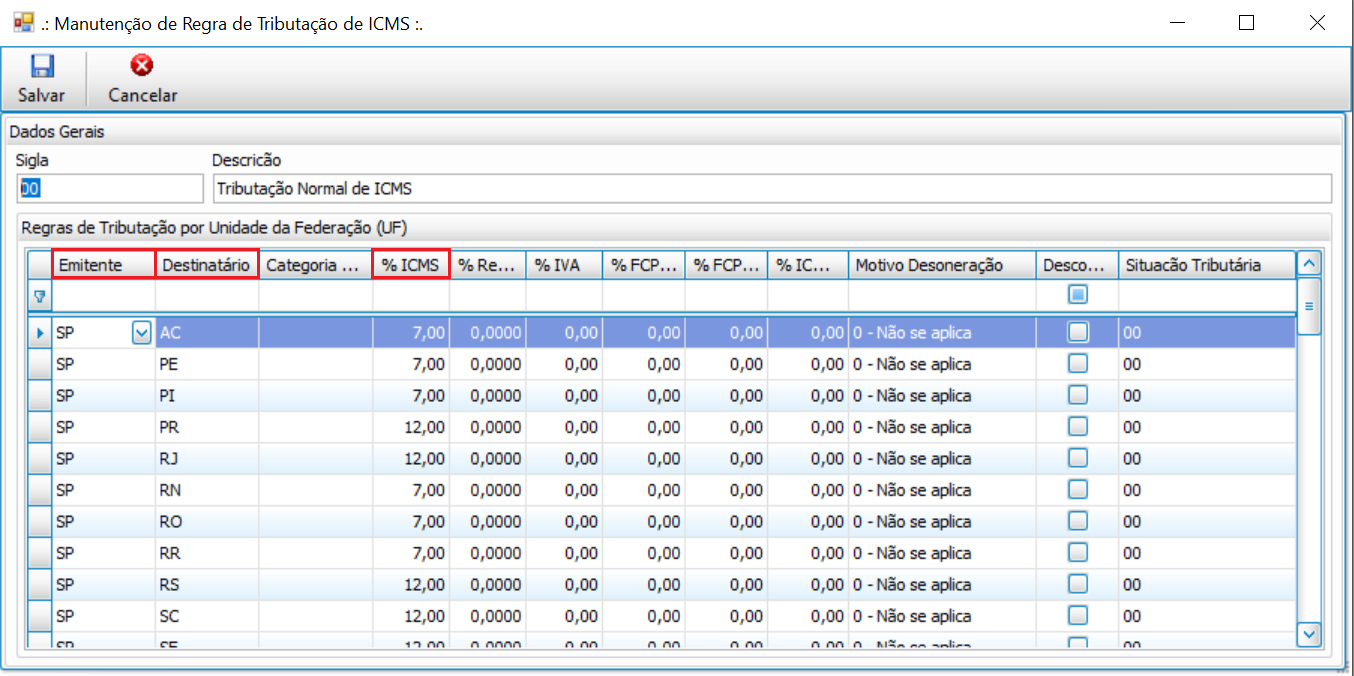Viewport: 1354px width, 676px height.
Task: Click the Destinatário cell RR
Action: [x=207, y=553]
